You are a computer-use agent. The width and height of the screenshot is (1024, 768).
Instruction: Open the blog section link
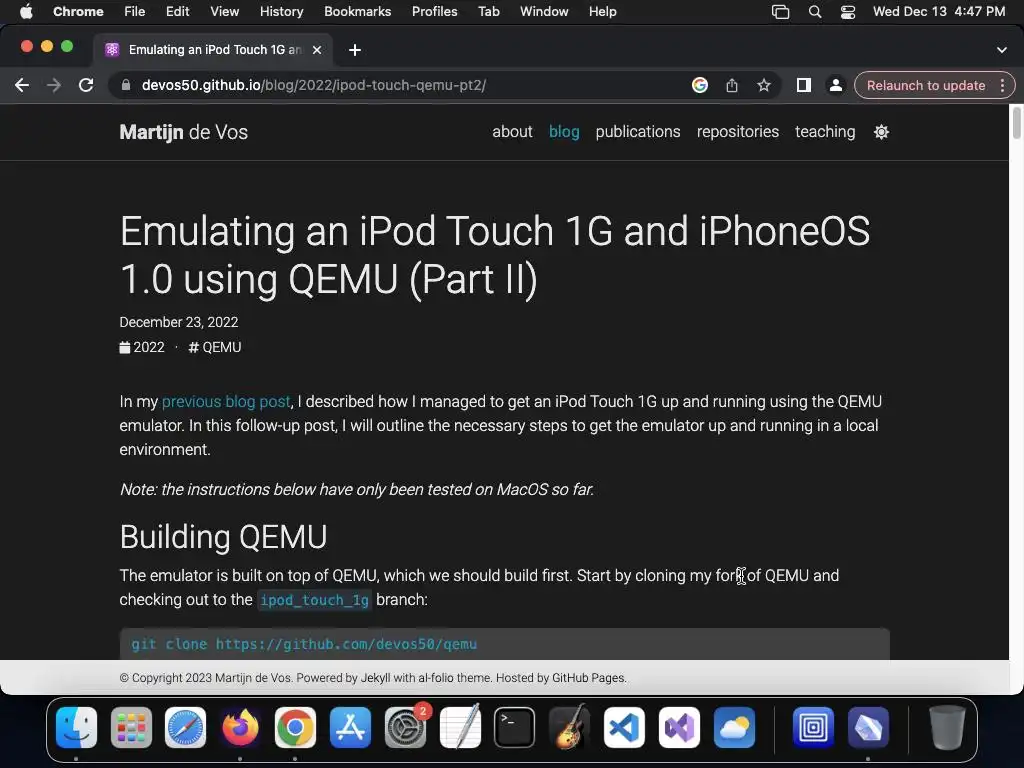tap(564, 132)
